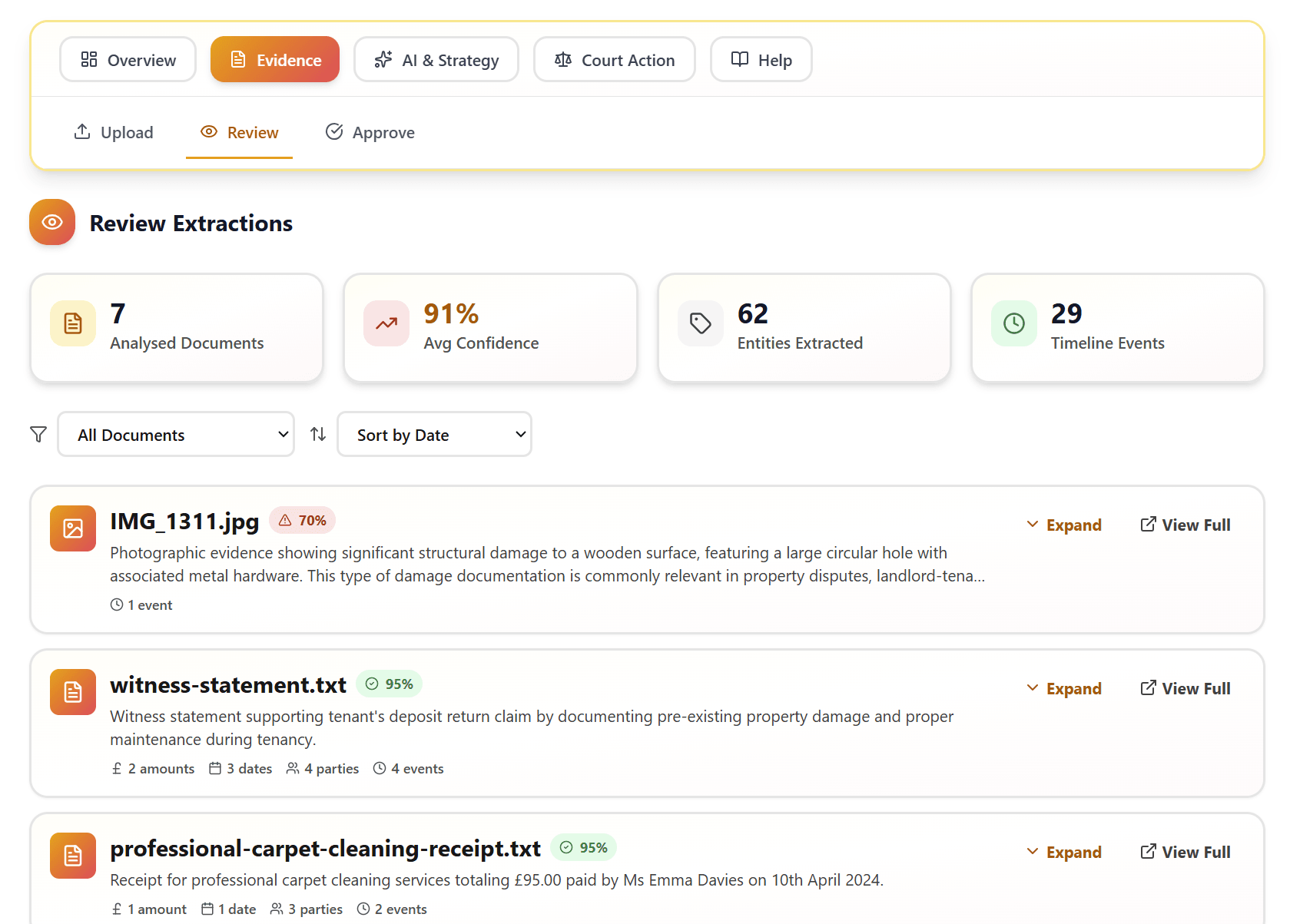Click the 91% Avg Confidence card
The image size is (1290, 924).
(490, 328)
